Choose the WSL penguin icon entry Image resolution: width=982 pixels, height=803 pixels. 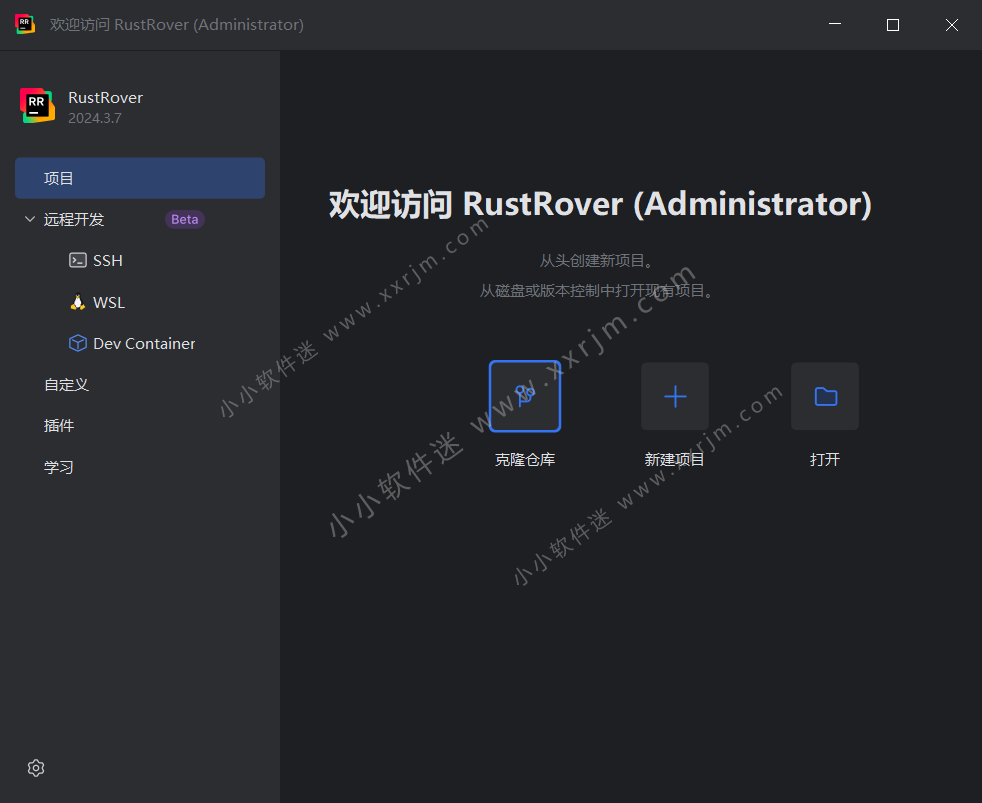pyautogui.click(x=78, y=302)
